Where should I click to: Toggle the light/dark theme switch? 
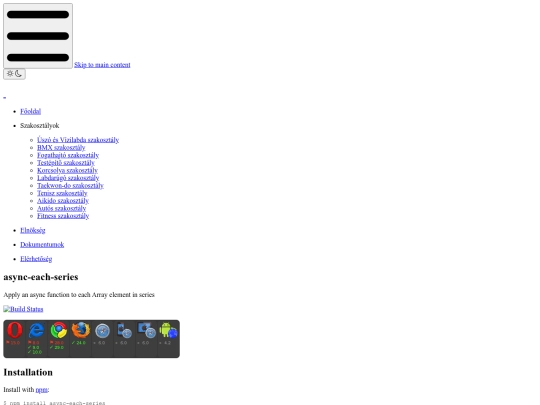point(14,74)
